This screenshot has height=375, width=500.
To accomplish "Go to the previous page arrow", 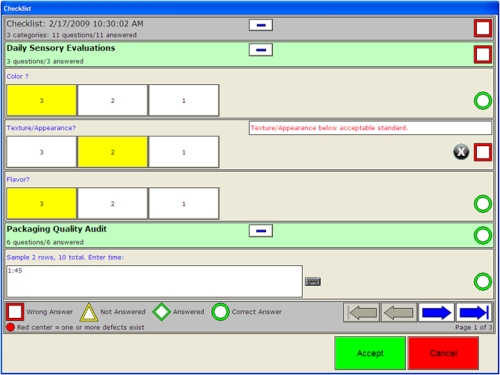I will 399,313.
